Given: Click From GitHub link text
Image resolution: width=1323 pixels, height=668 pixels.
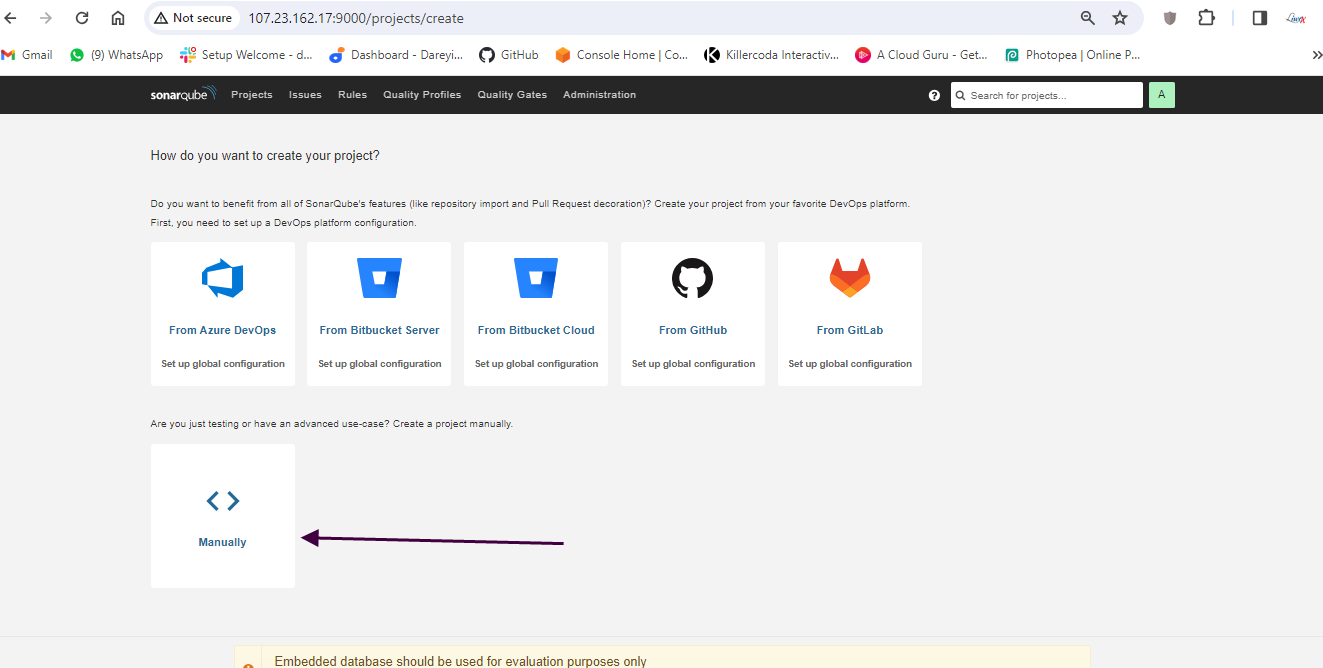Looking at the screenshot, I should pos(692,330).
